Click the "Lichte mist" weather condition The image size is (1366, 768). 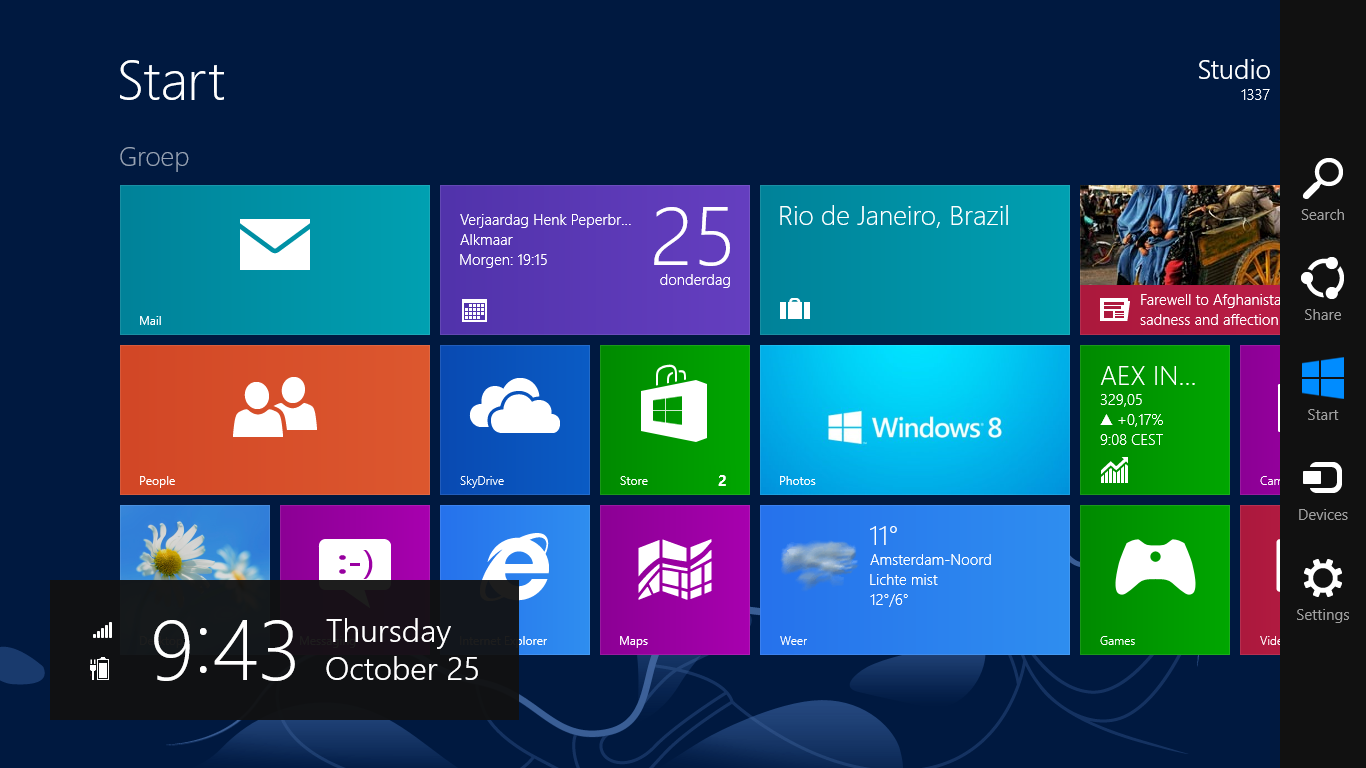click(x=904, y=580)
